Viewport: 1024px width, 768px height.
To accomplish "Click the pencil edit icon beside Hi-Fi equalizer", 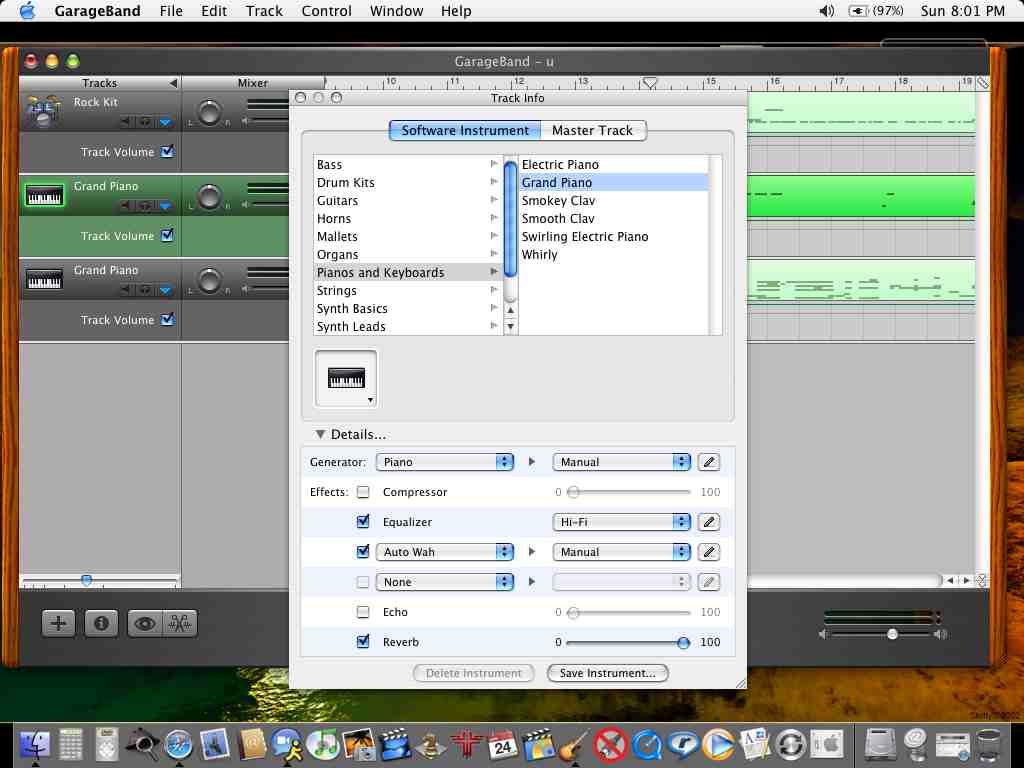I will pyautogui.click(x=709, y=522).
